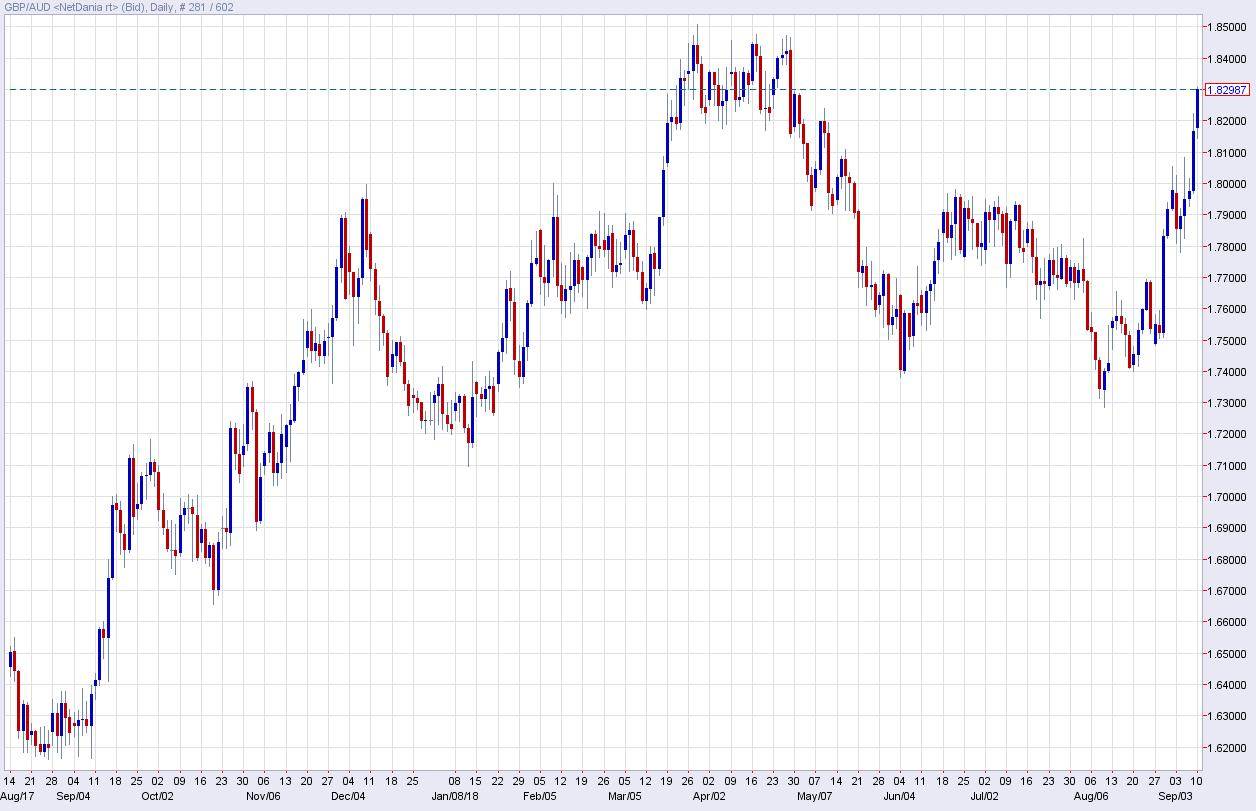The image size is (1256, 811).
Task: Click the May/07 date axis label
Action: pyautogui.click(x=815, y=797)
